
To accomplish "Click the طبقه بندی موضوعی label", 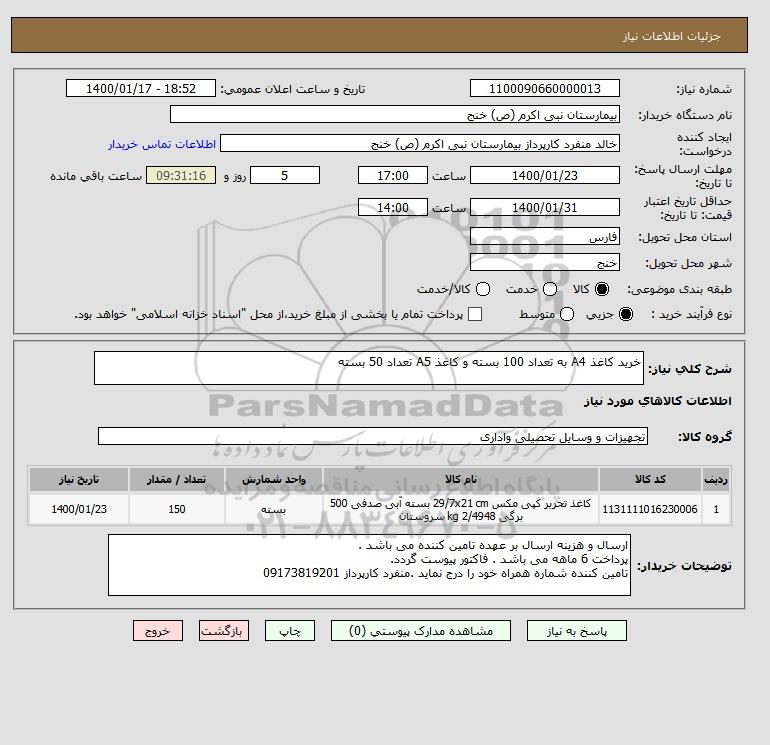I will [680, 289].
